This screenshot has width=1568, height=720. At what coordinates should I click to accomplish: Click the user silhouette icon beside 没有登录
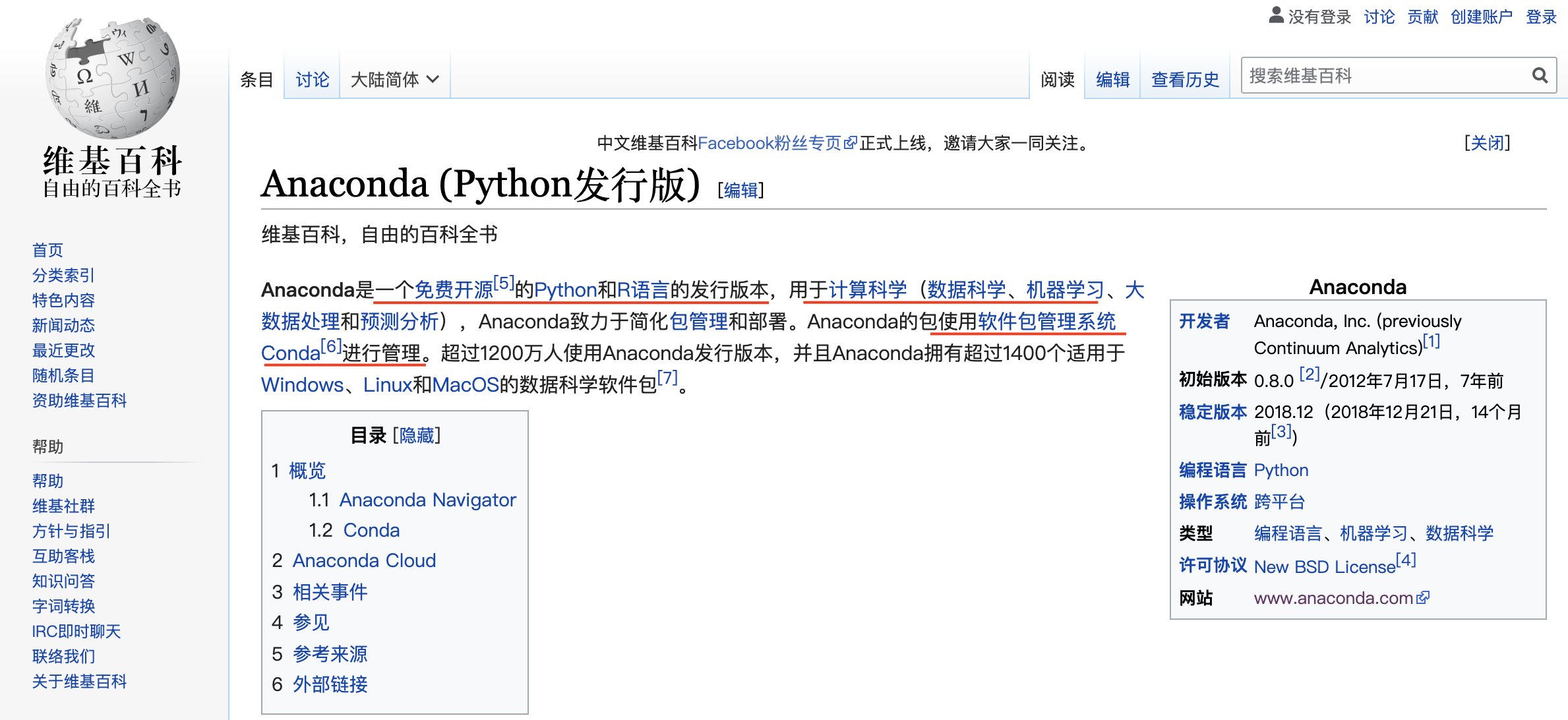[1275, 16]
